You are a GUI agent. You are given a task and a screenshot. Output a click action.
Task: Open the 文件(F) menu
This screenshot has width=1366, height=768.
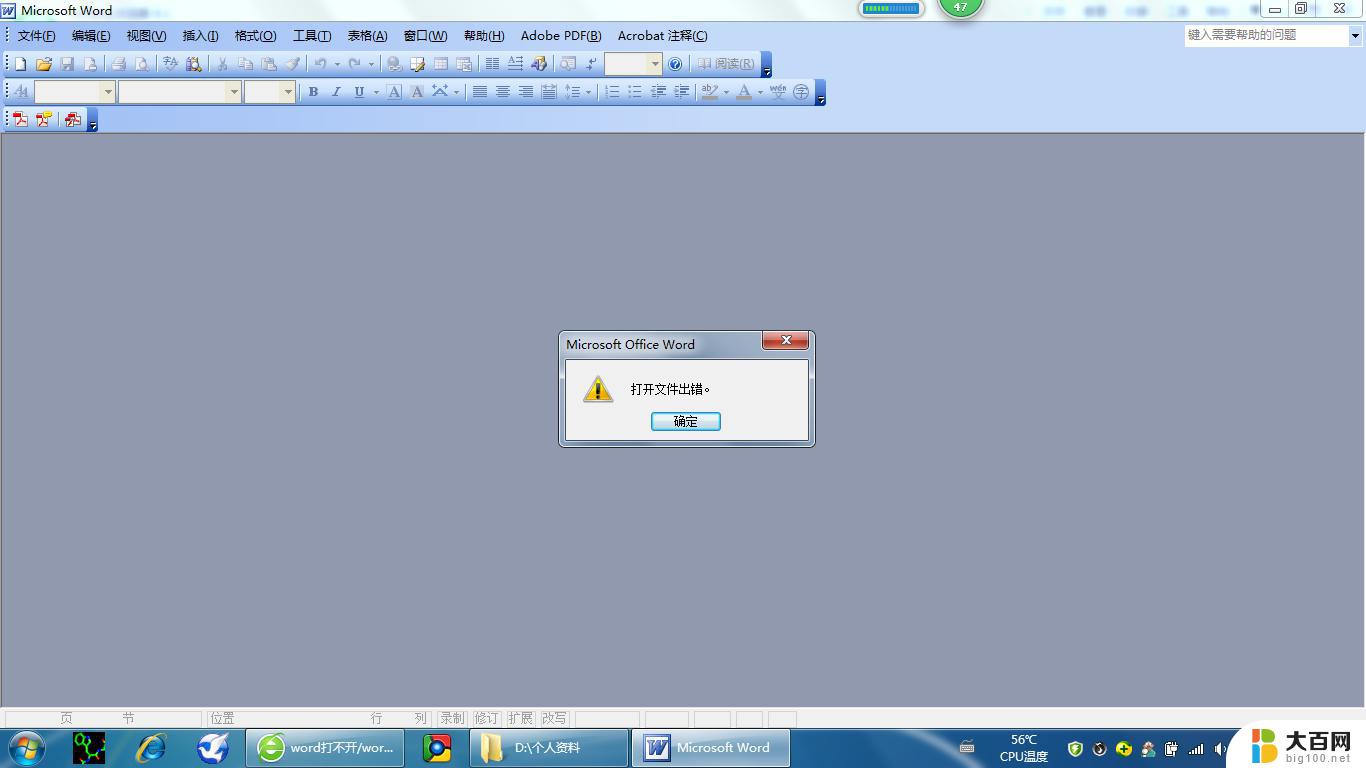(37, 36)
